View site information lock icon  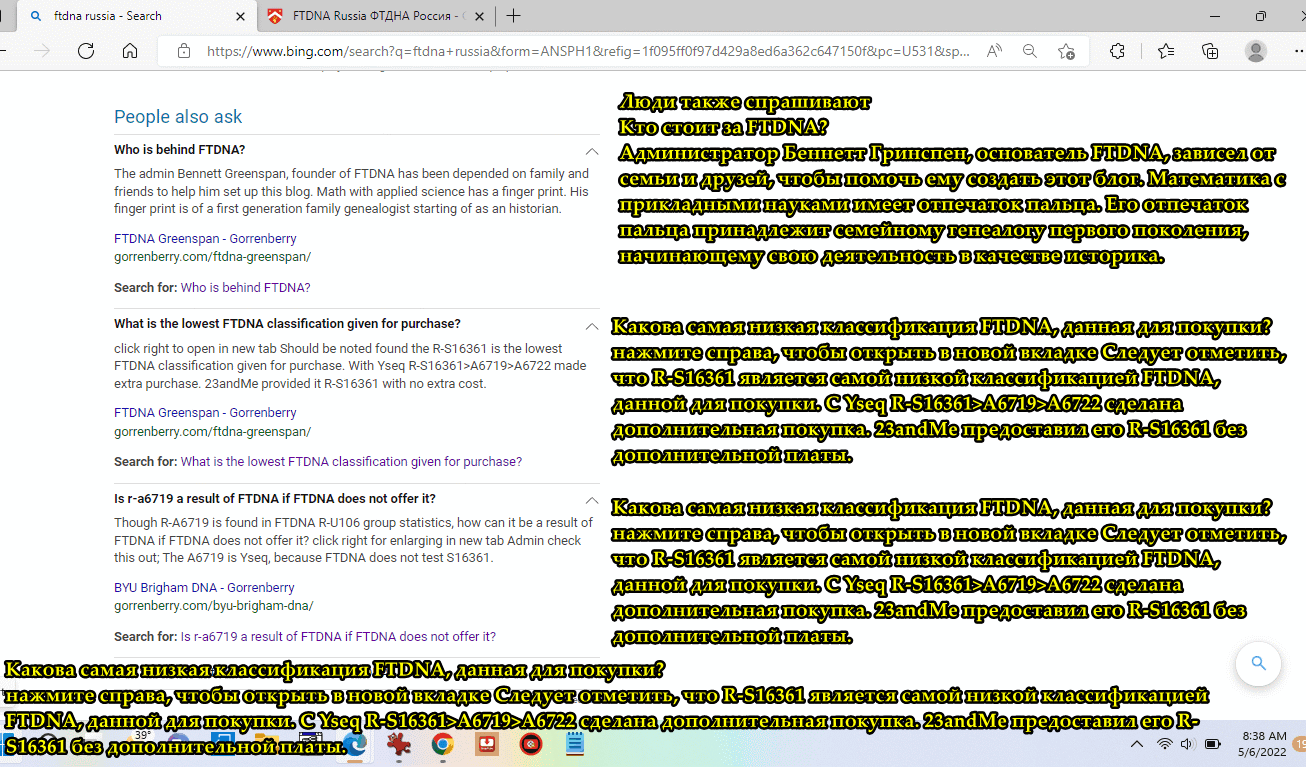[x=182, y=51]
